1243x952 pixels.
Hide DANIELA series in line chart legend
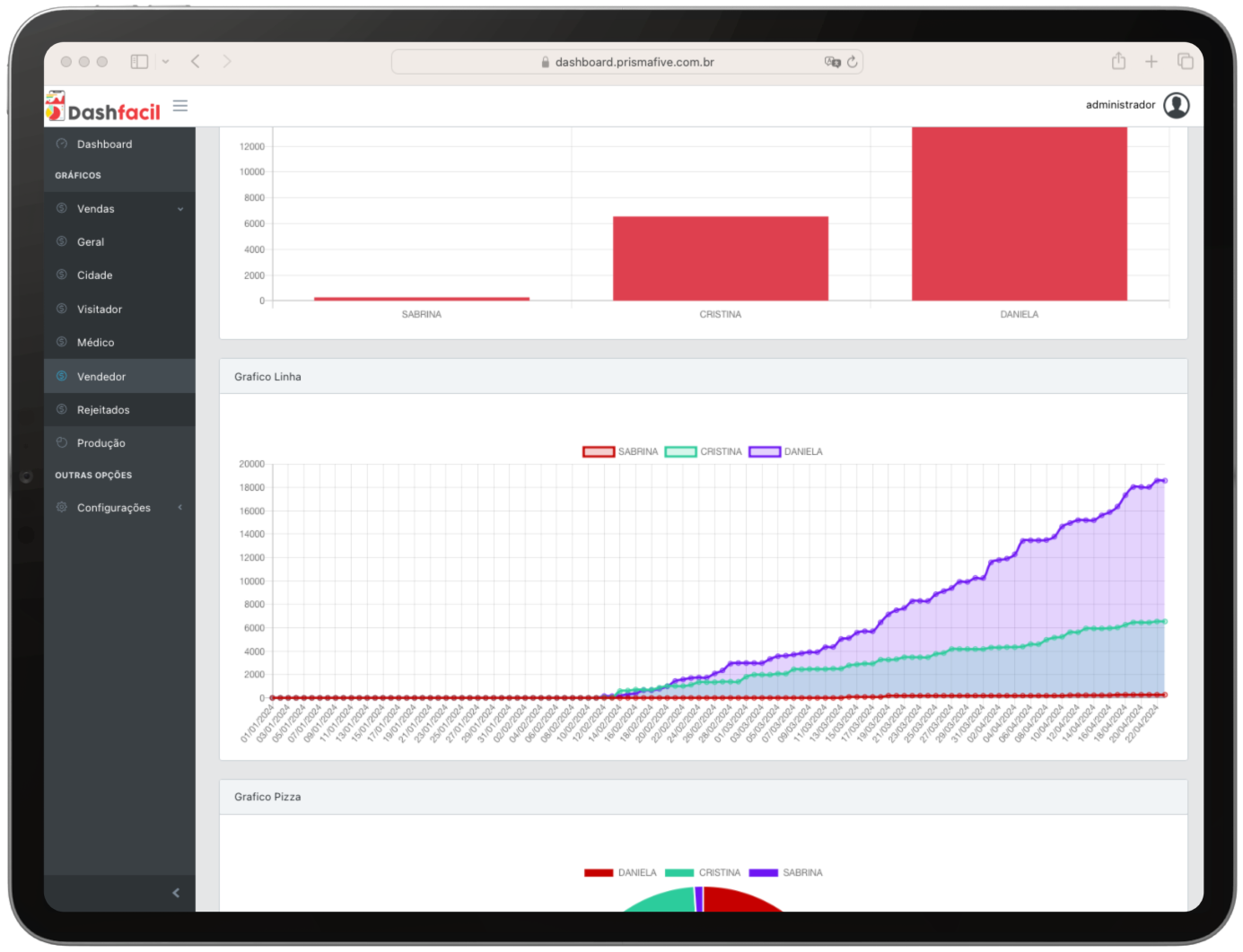pos(765,451)
